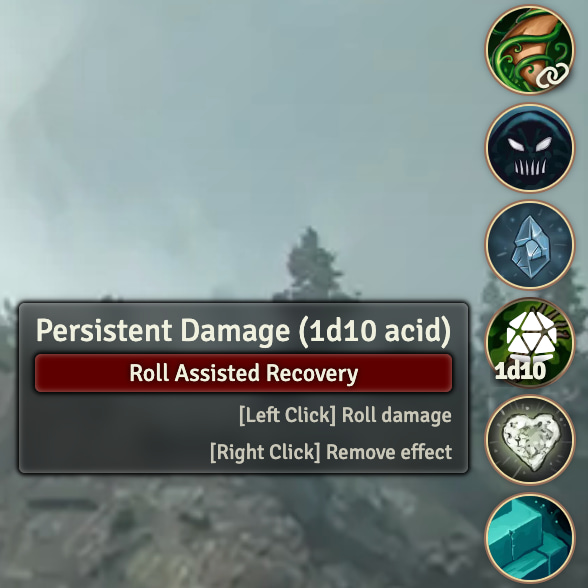
Task: Click the glowing eyes on the hooded icon
Action: [530, 144]
